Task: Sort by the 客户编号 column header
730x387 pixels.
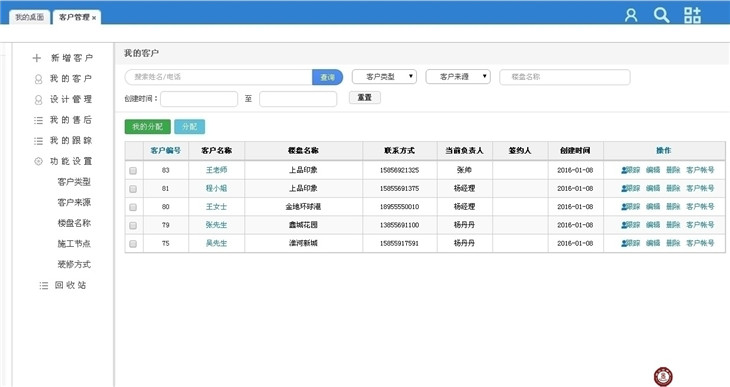Action: [166, 150]
